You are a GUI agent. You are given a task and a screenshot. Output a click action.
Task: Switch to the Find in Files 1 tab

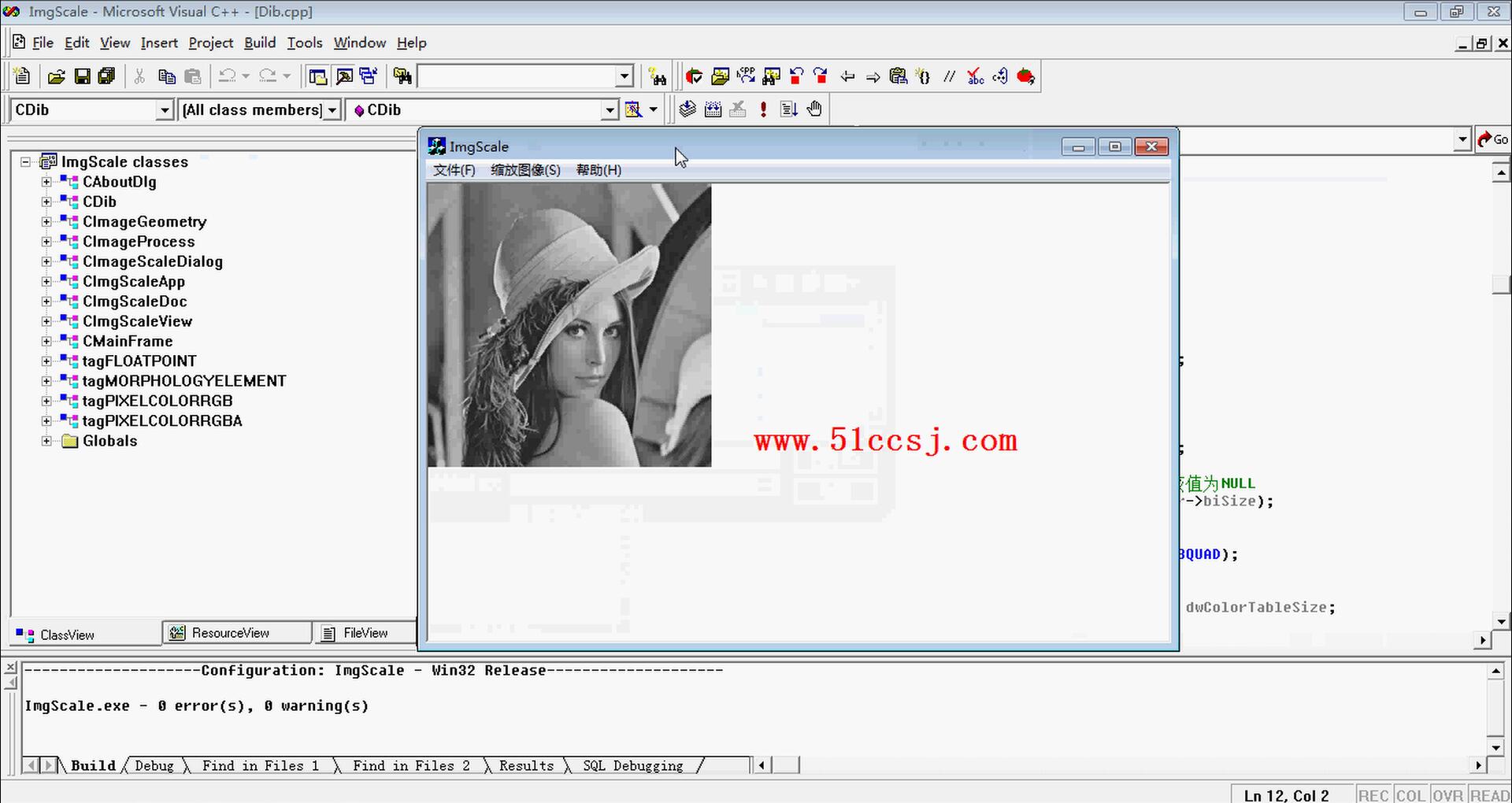click(x=261, y=765)
